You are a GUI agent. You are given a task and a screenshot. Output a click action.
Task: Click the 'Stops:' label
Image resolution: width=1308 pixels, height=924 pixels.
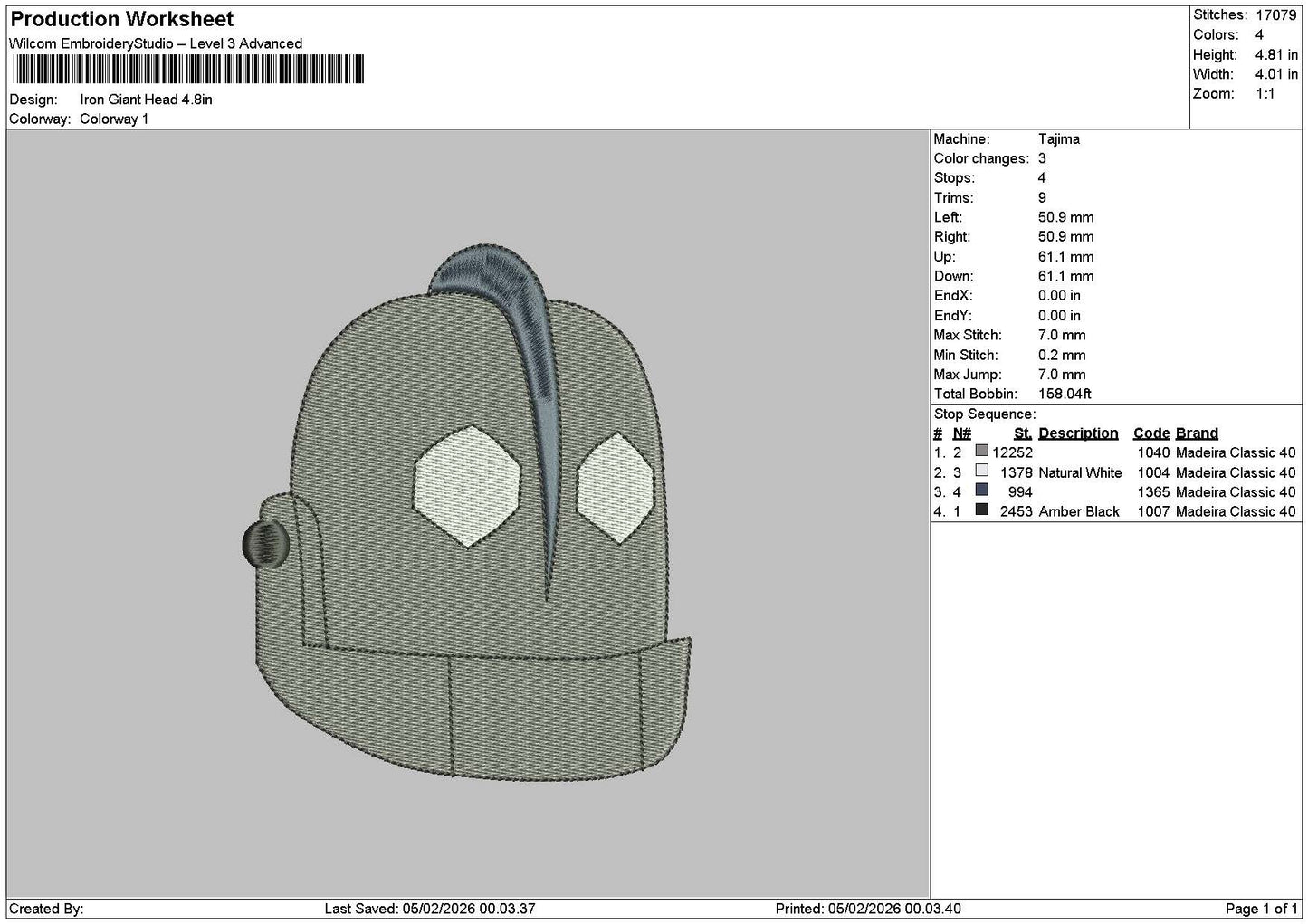tap(954, 178)
